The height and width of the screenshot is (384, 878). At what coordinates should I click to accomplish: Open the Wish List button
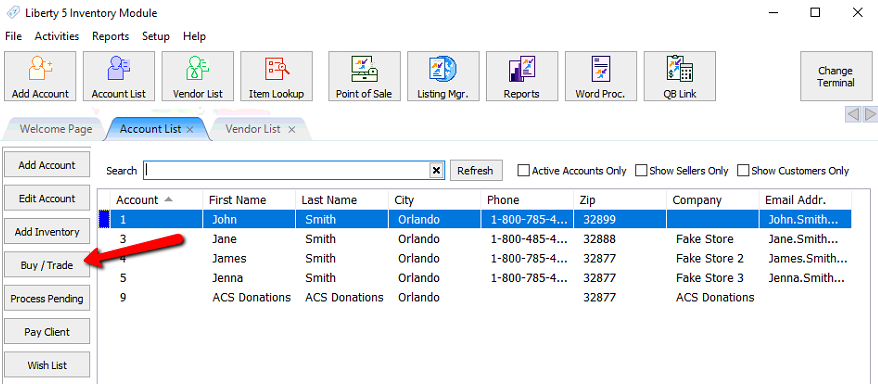point(46,366)
